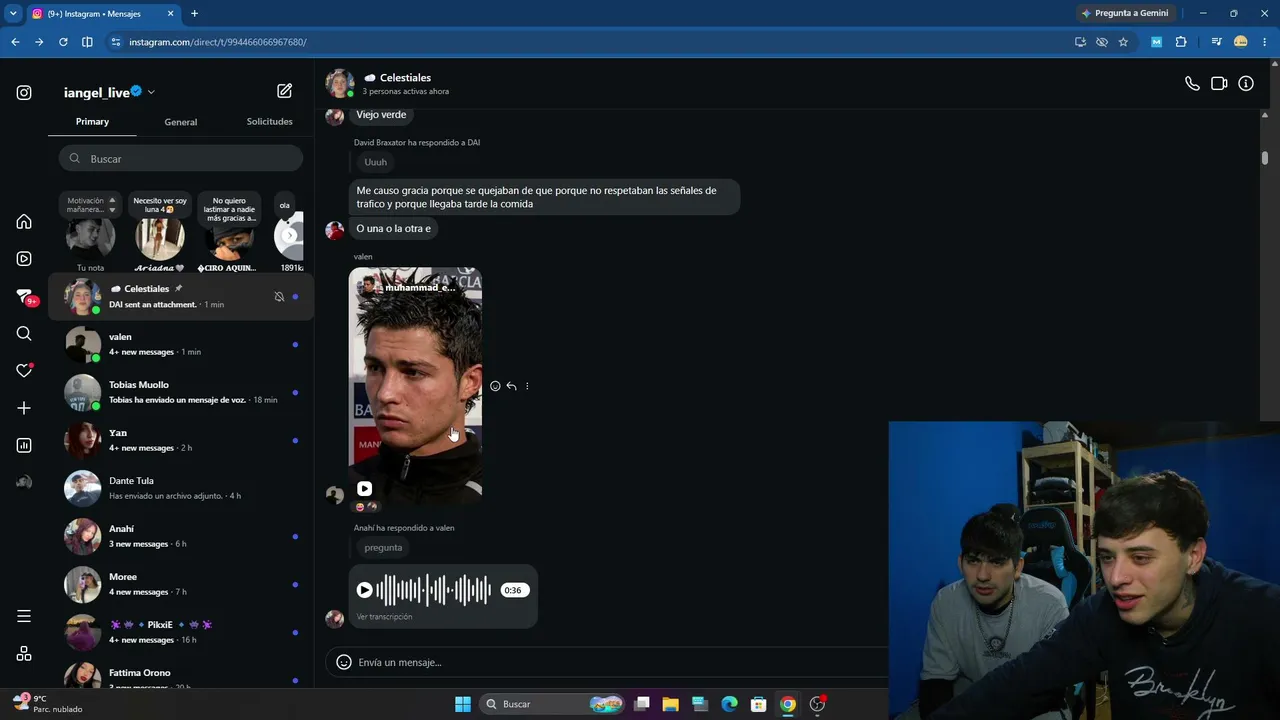Image resolution: width=1280 pixels, height=720 pixels.
Task: Open the Yan conversation
Action: click(181, 441)
